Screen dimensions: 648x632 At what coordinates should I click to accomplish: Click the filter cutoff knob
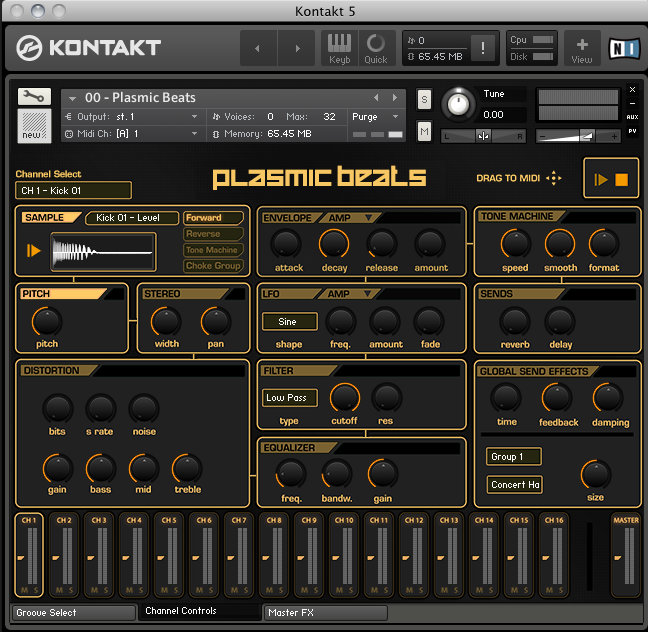coord(345,398)
